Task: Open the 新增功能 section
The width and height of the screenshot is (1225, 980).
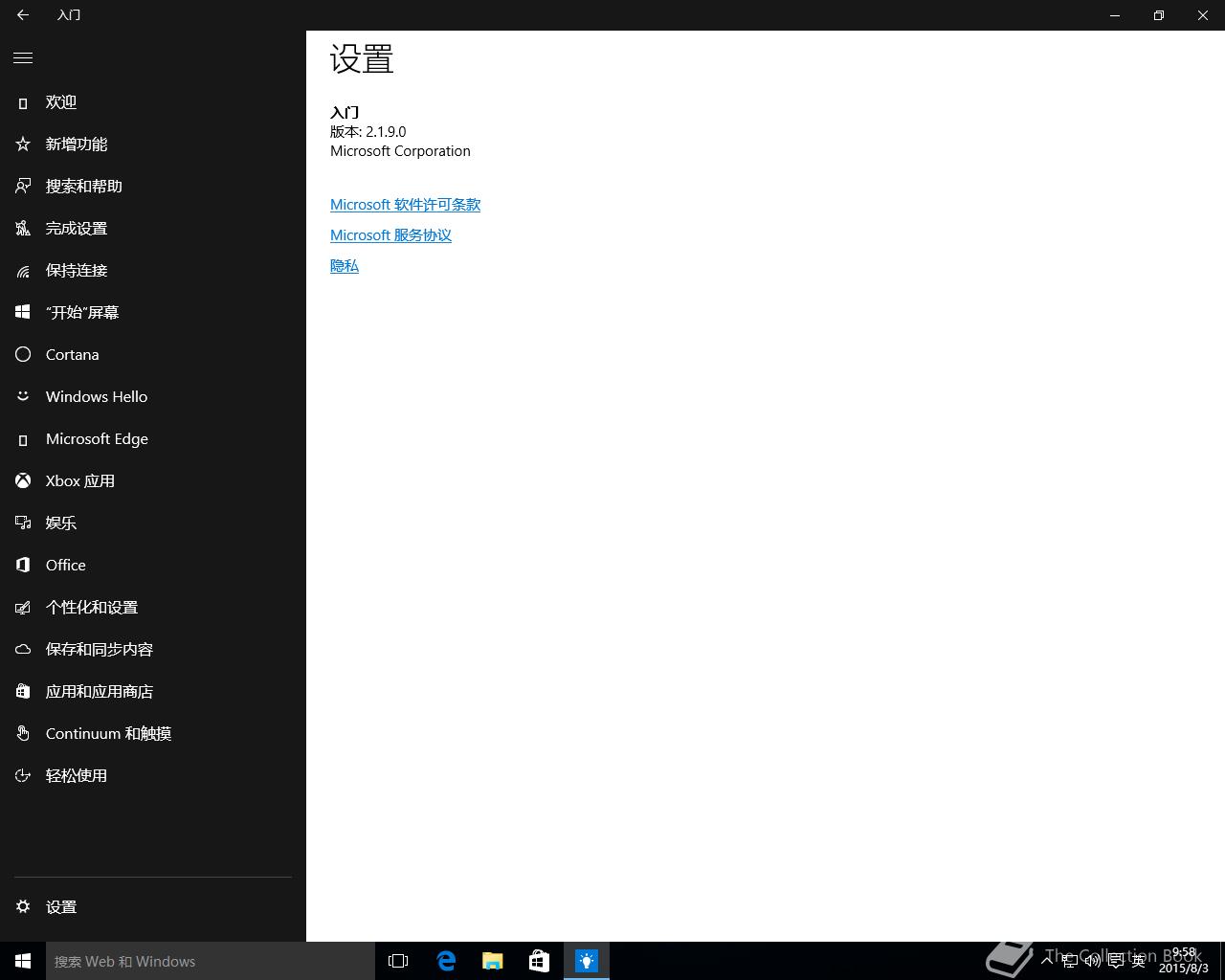Action: [x=153, y=145]
